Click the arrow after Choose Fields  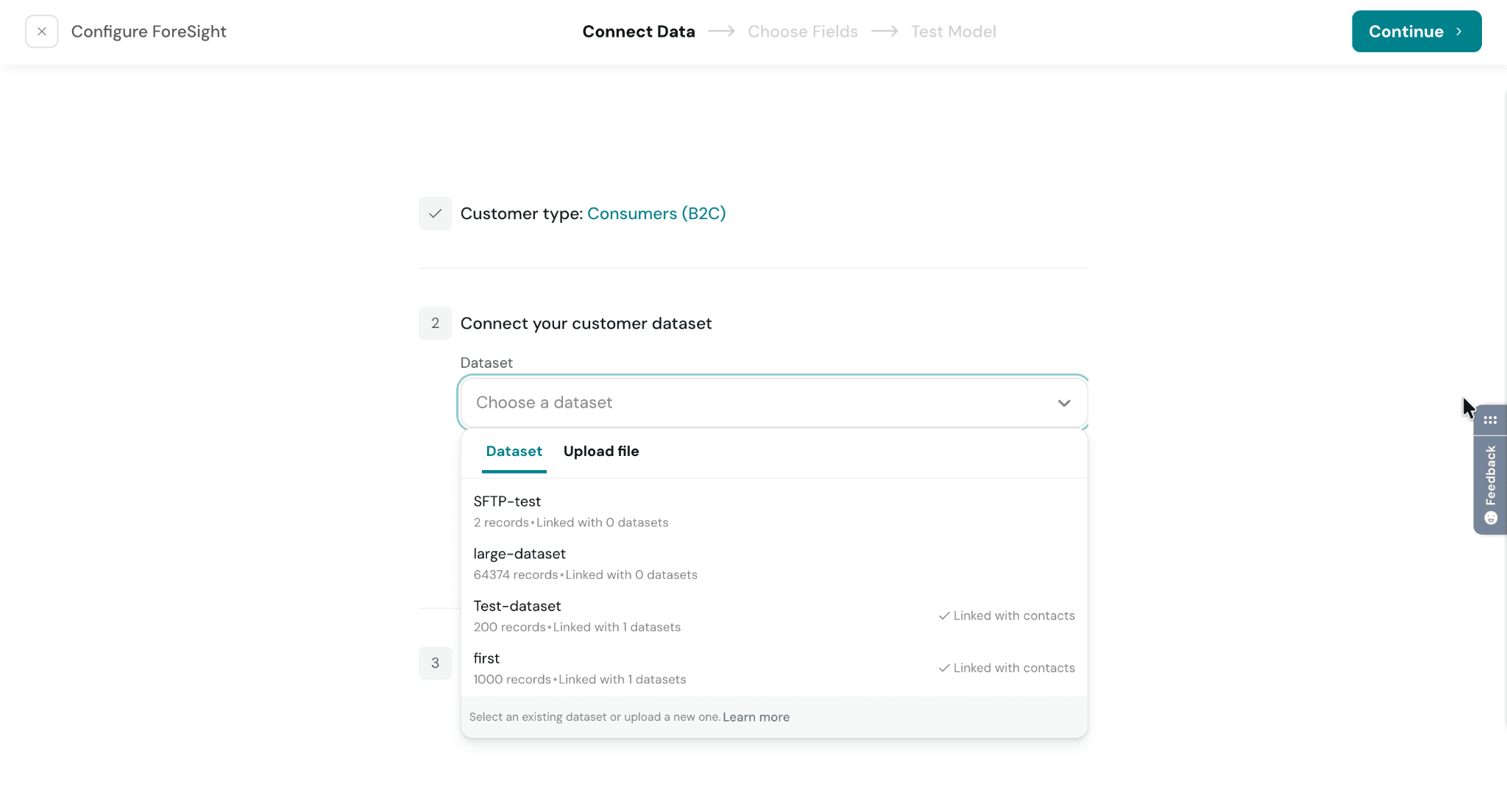884,31
